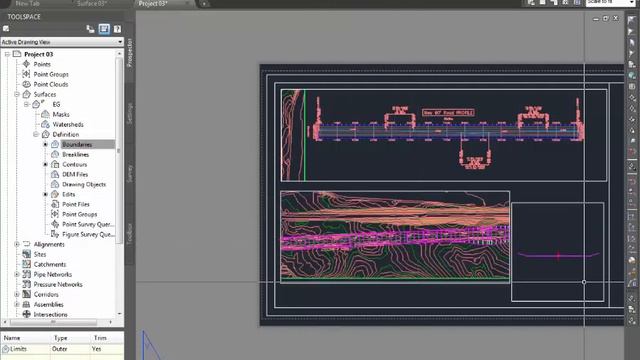640x360 pixels.
Task: Open the vertical Toolbox tab in Toolspace
Action: click(130, 234)
